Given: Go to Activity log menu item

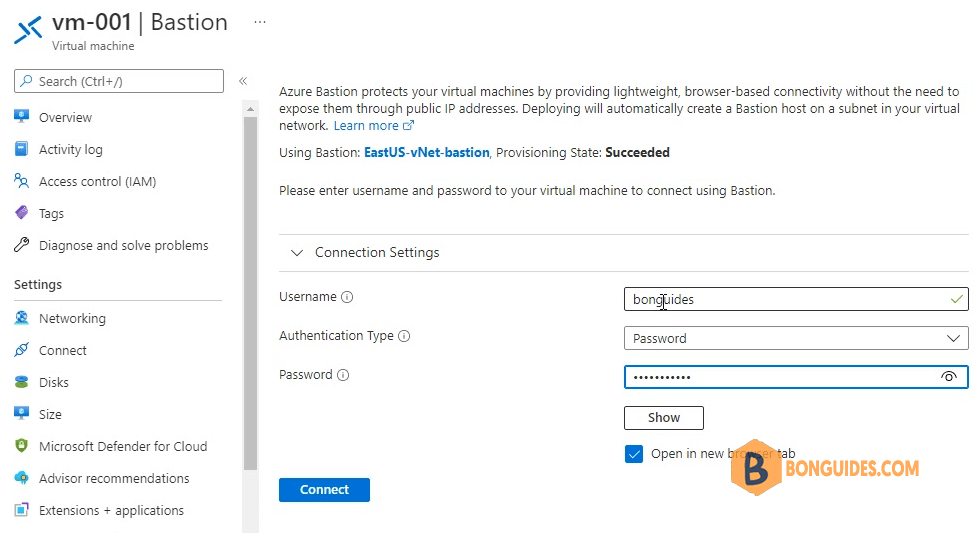Looking at the screenshot, I should pos(71,149).
